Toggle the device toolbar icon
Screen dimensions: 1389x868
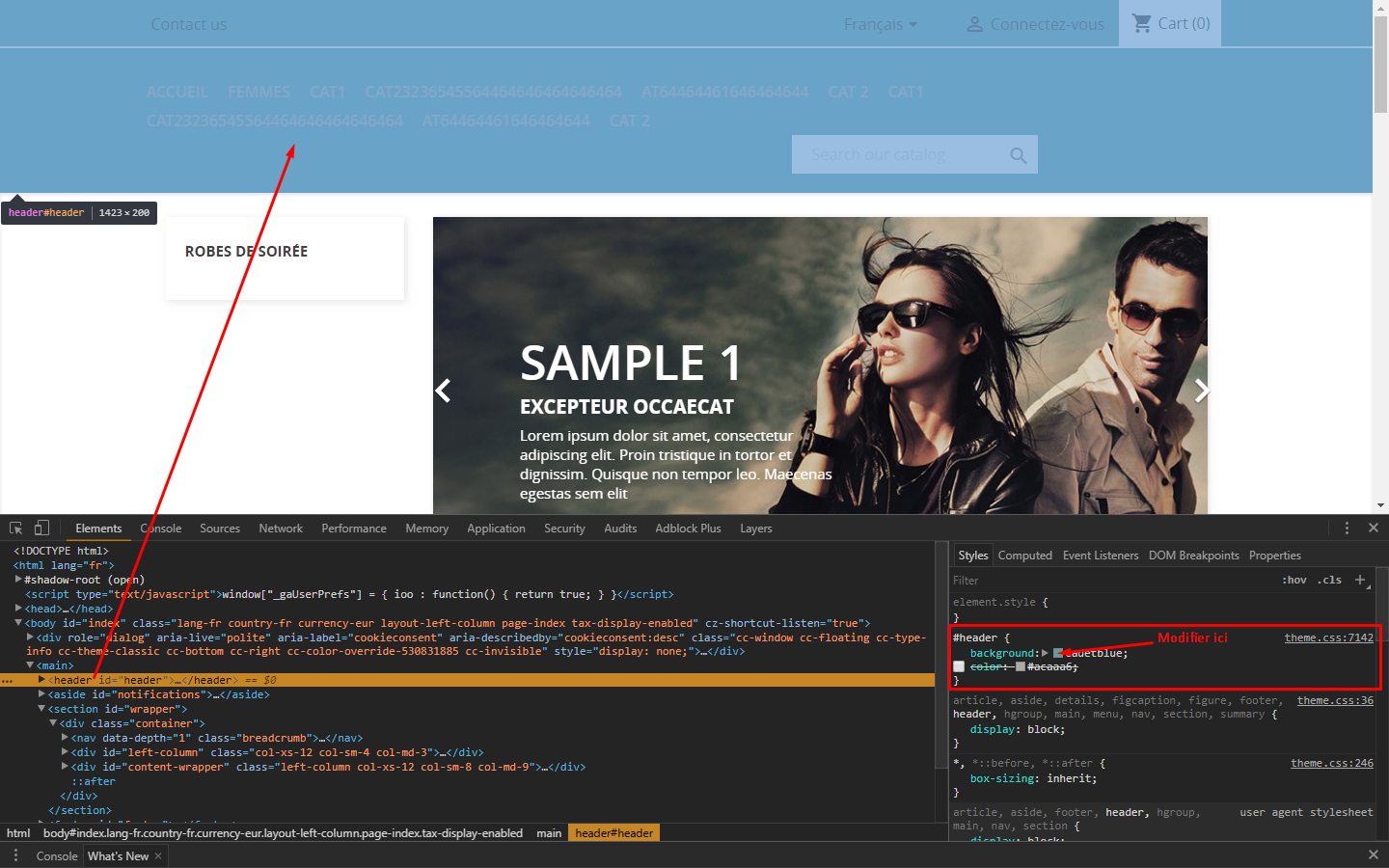(41, 528)
